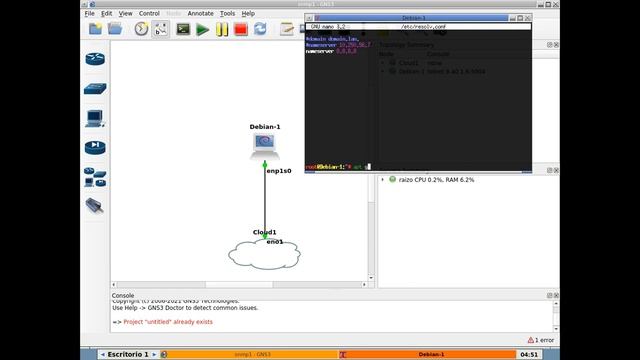This screenshot has height=360, width=640.
Task: Click the /etc/resolv.conf nano header
Action: 423,27
